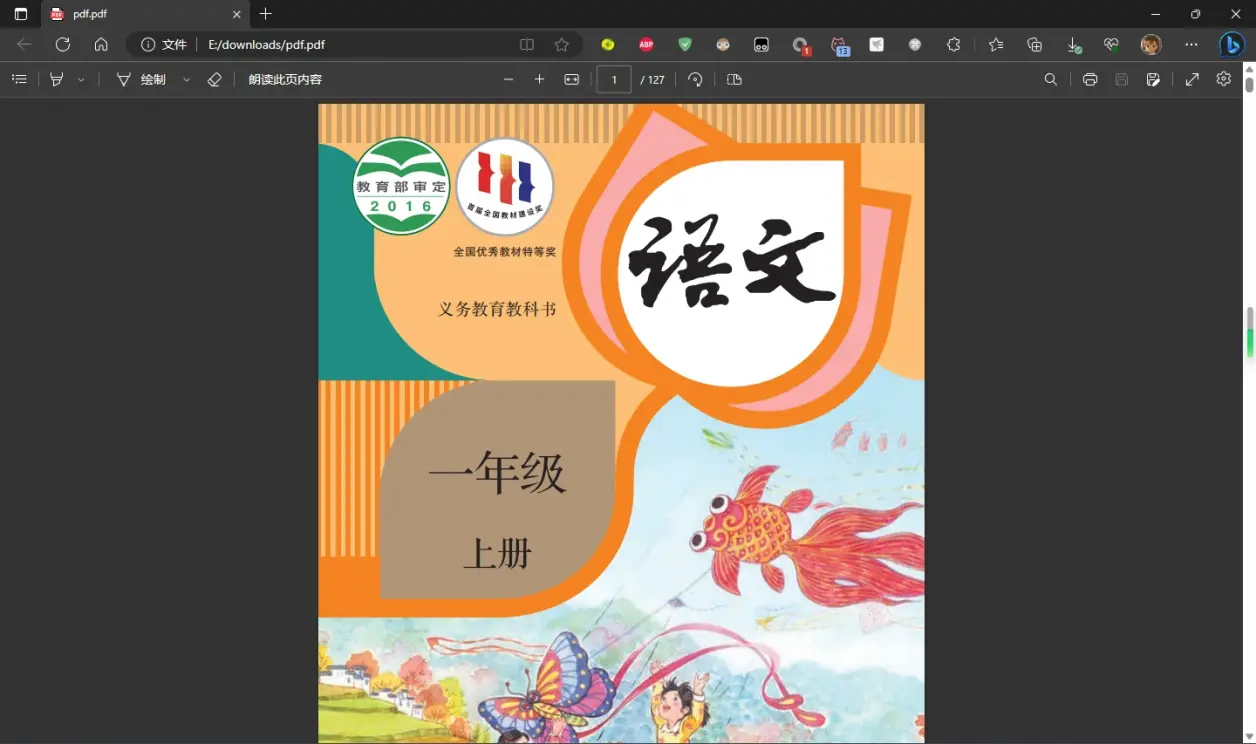
Task: Expand the 绘制 draw options dropdown arrow
Action: (x=186, y=79)
